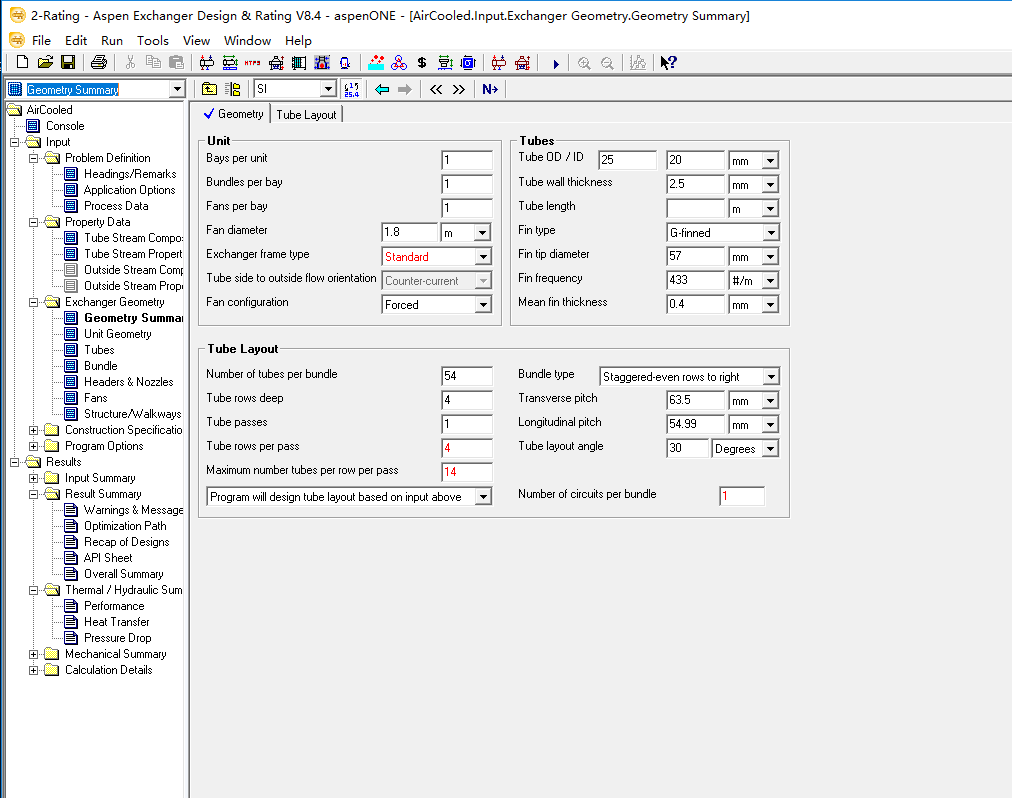The width and height of the screenshot is (1012, 798).
Task: Click the empty Tube length input field
Action: (695, 209)
